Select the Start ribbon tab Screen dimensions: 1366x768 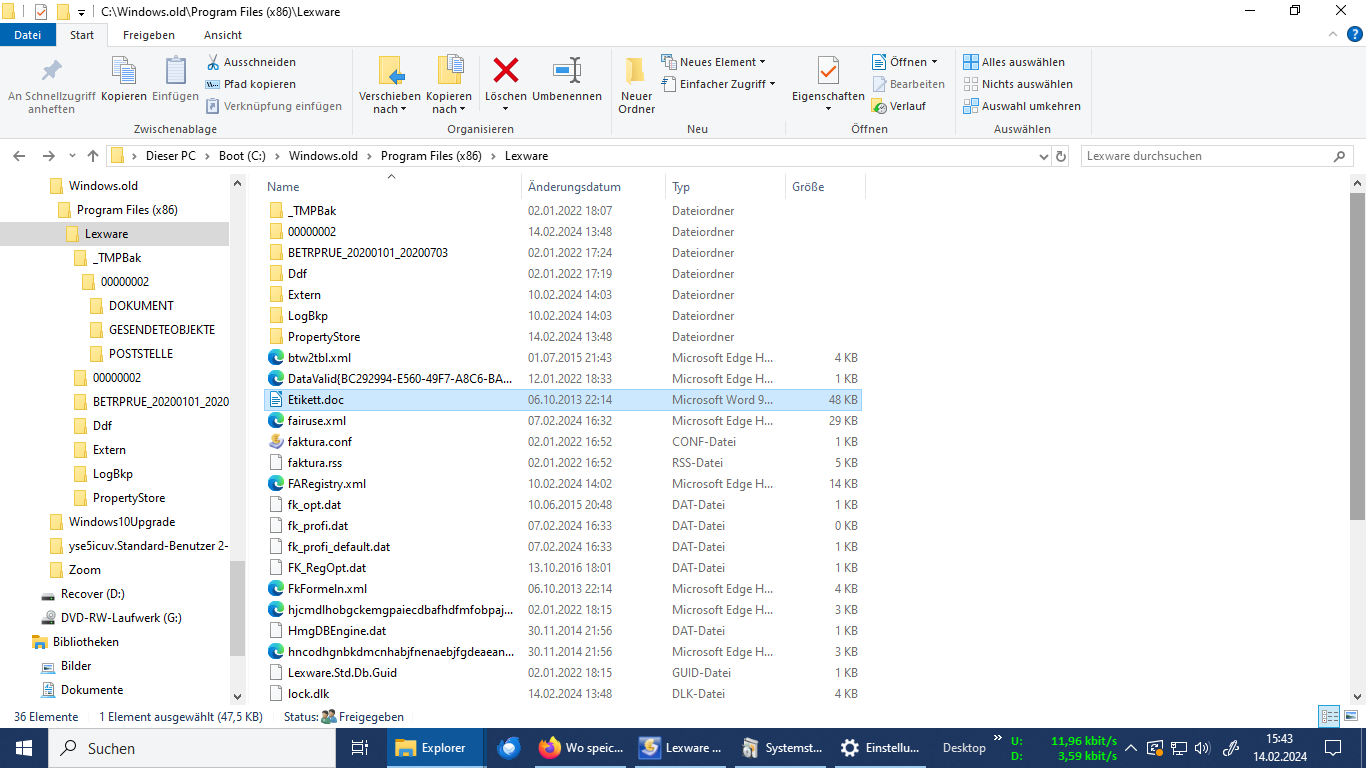pos(82,35)
